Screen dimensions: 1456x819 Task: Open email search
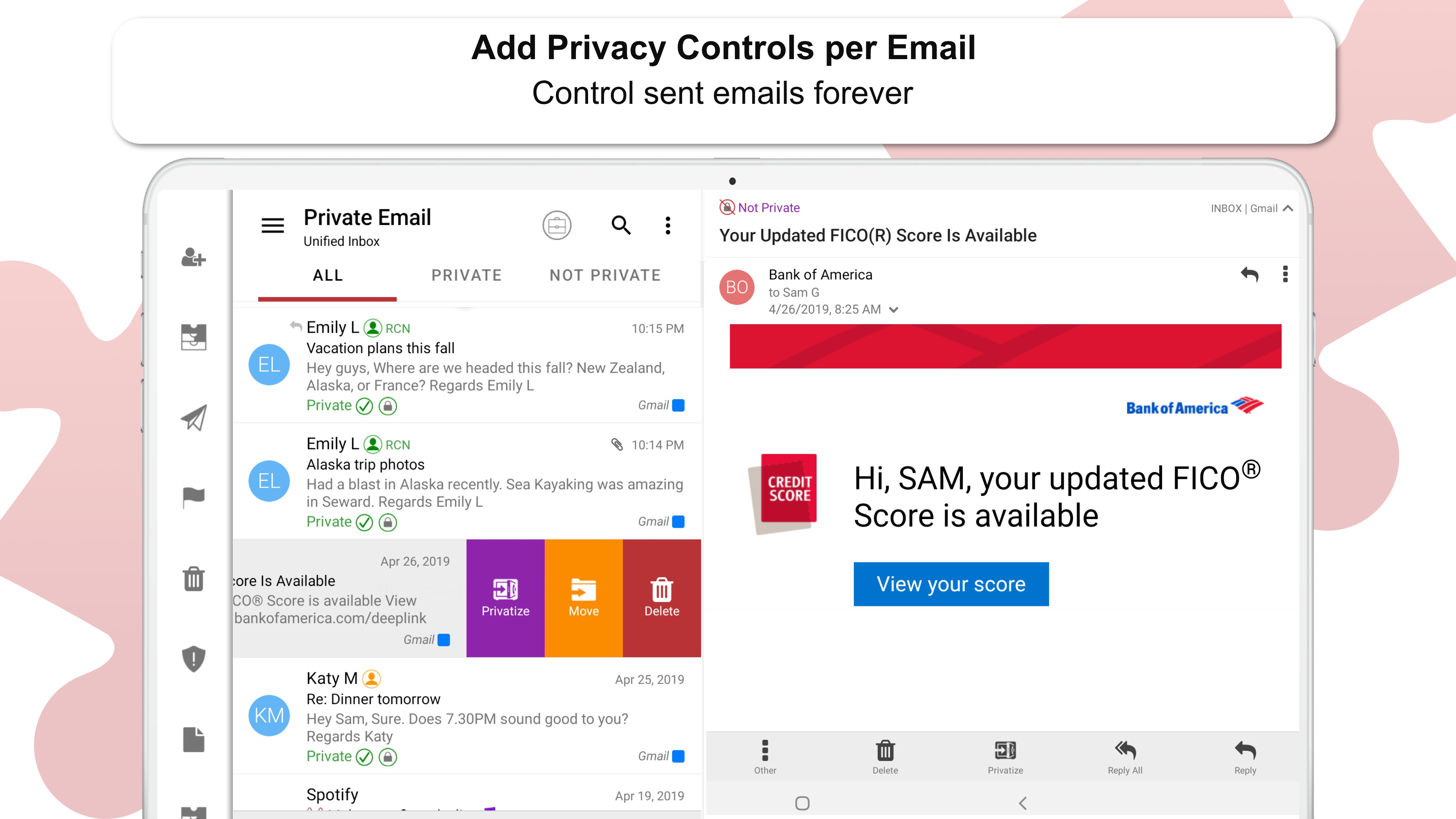click(621, 225)
